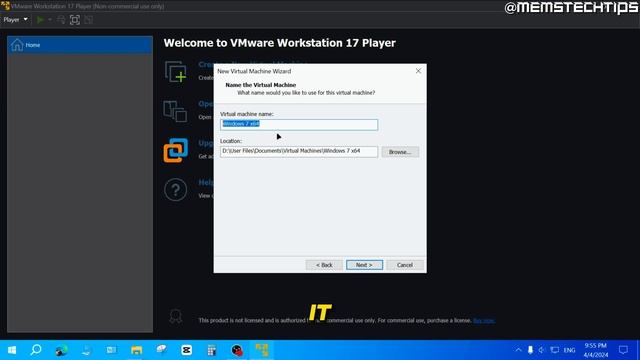Click the unity mode toolbar icon

pyautogui.click(x=89, y=20)
